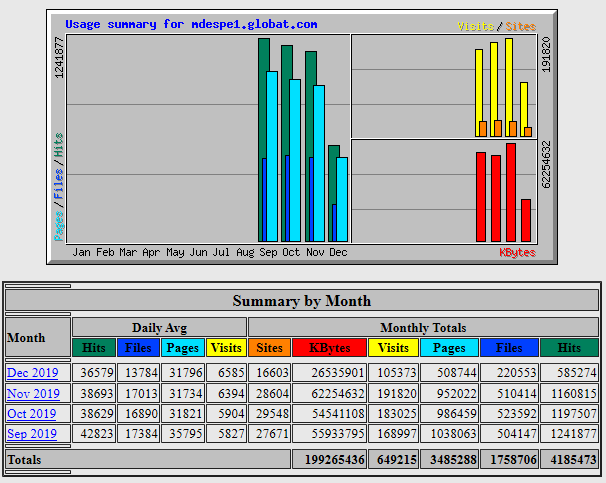
Task: Select the cyan Pages header under Daily Avg
Action: tap(183, 348)
